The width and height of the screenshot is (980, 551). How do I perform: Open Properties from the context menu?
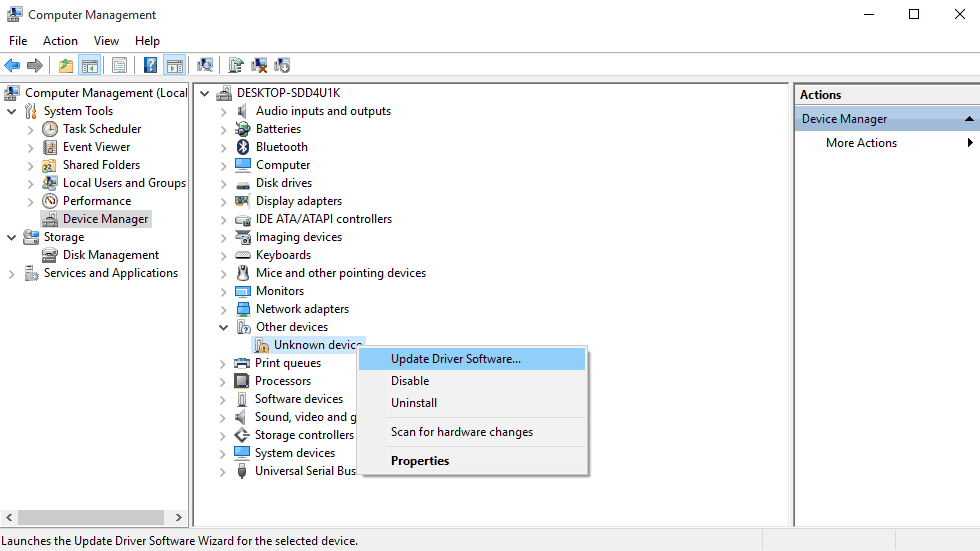pyautogui.click(x=472, y=460)
